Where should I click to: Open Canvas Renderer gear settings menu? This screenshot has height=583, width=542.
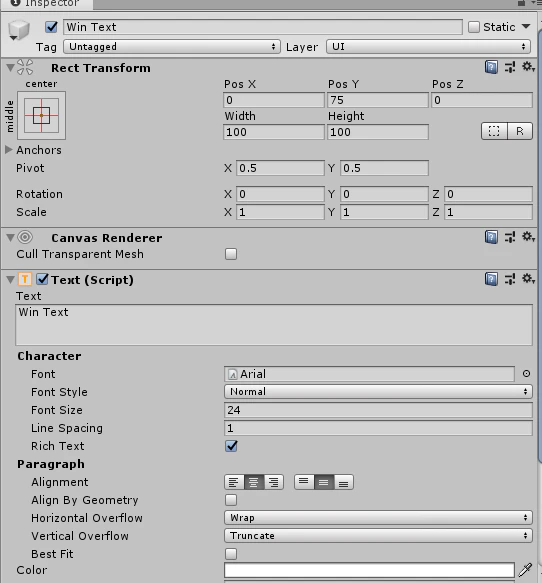(528, 236)
